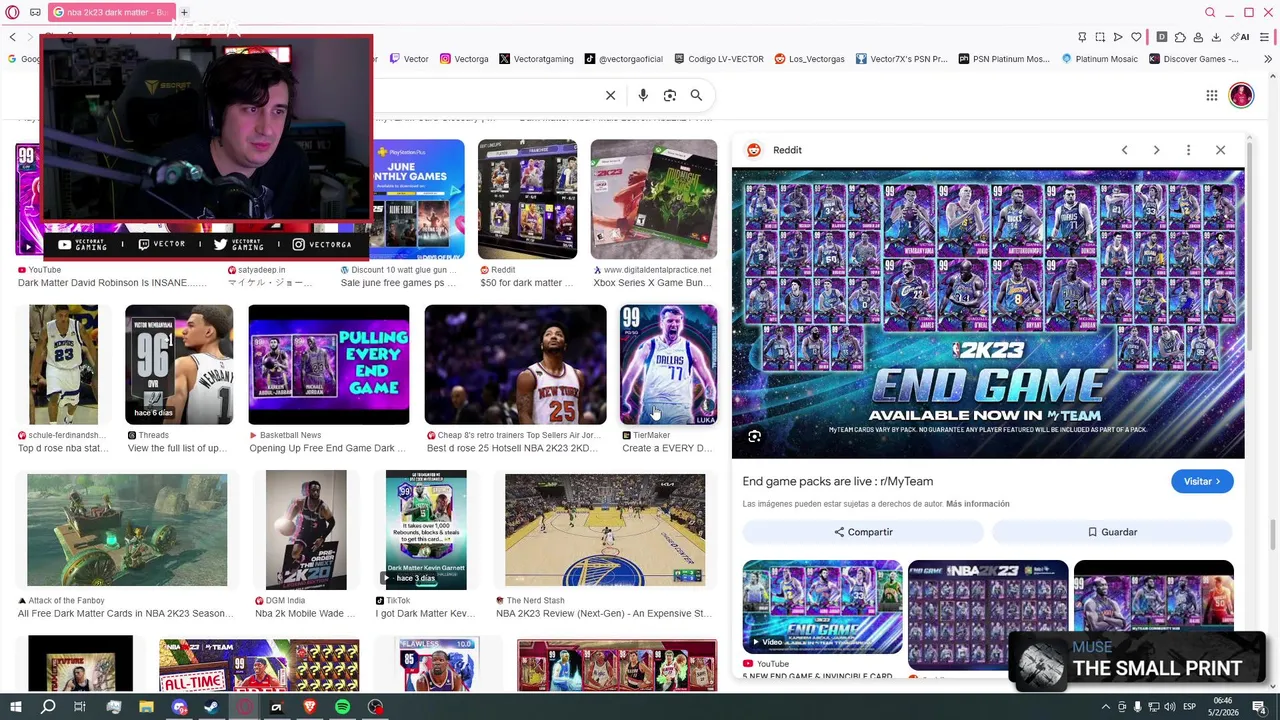Open the notification center icon
Image resolution: width=1280 pixels, height=720 pixels.
(x=1257, y=707)
